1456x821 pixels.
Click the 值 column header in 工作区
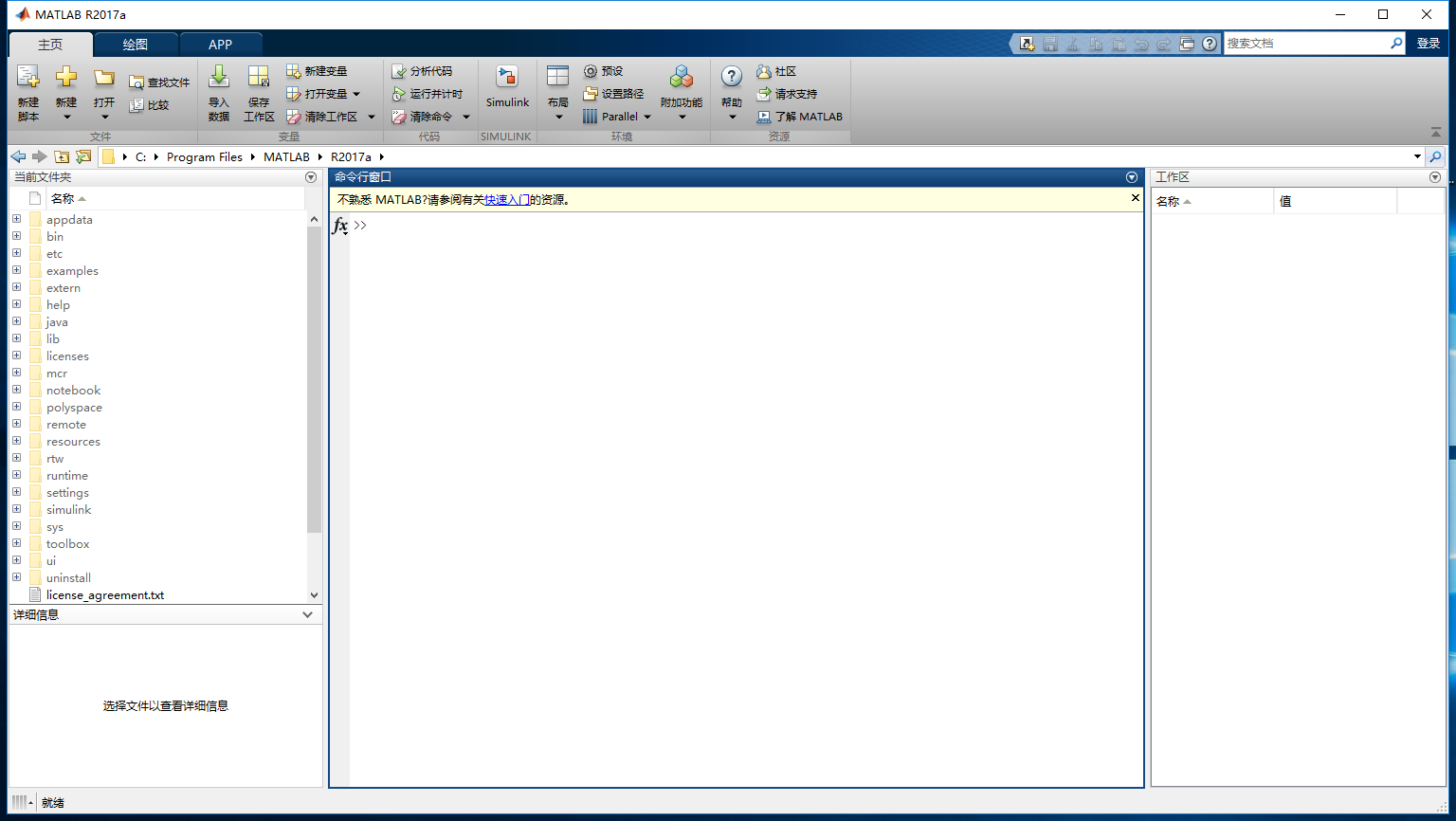point(1335,201)
